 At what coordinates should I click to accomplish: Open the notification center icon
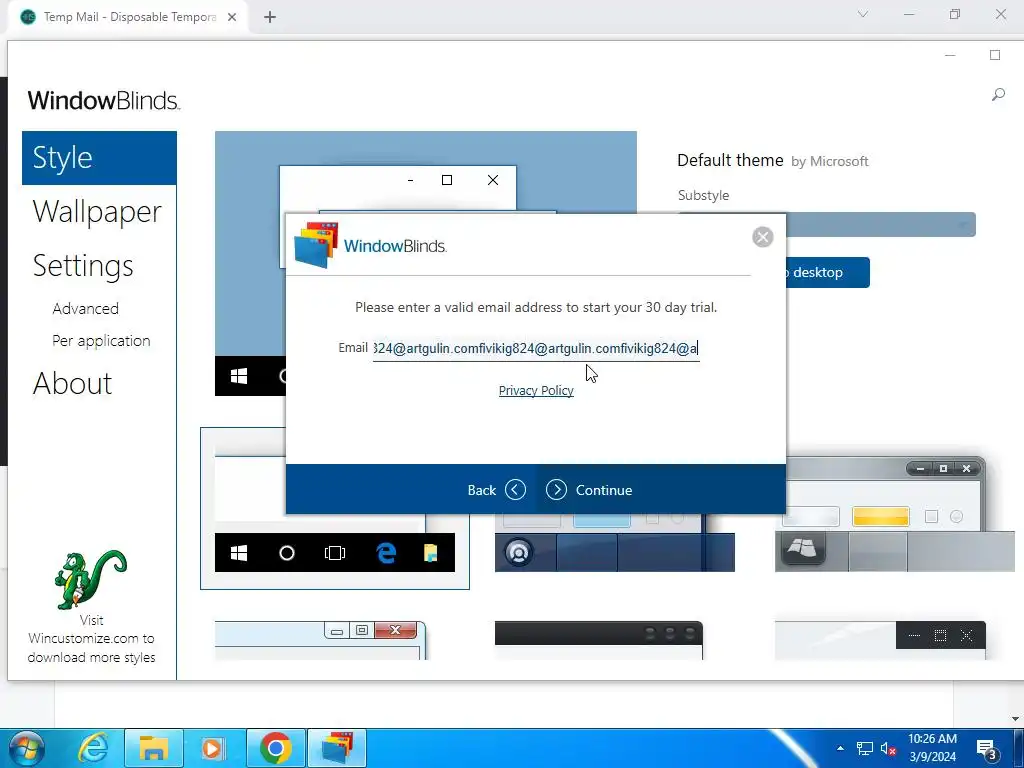click(x=986, y=750)
